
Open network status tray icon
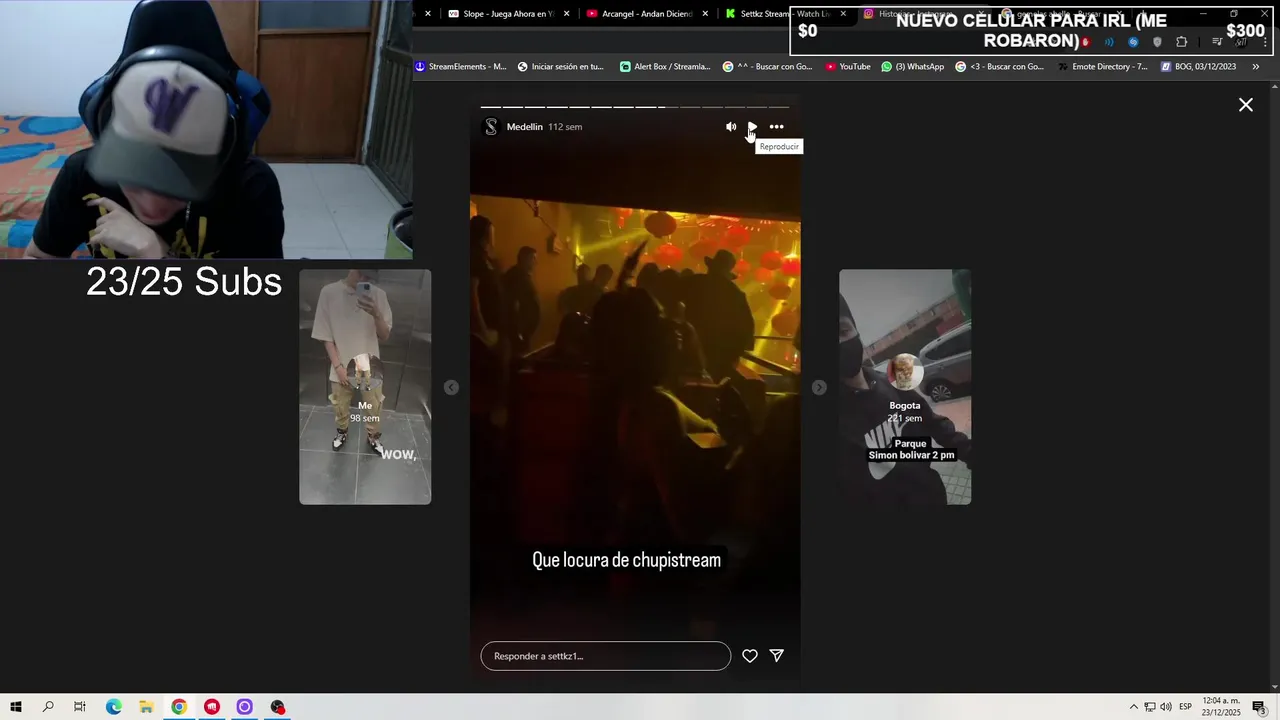(1150, 707)
